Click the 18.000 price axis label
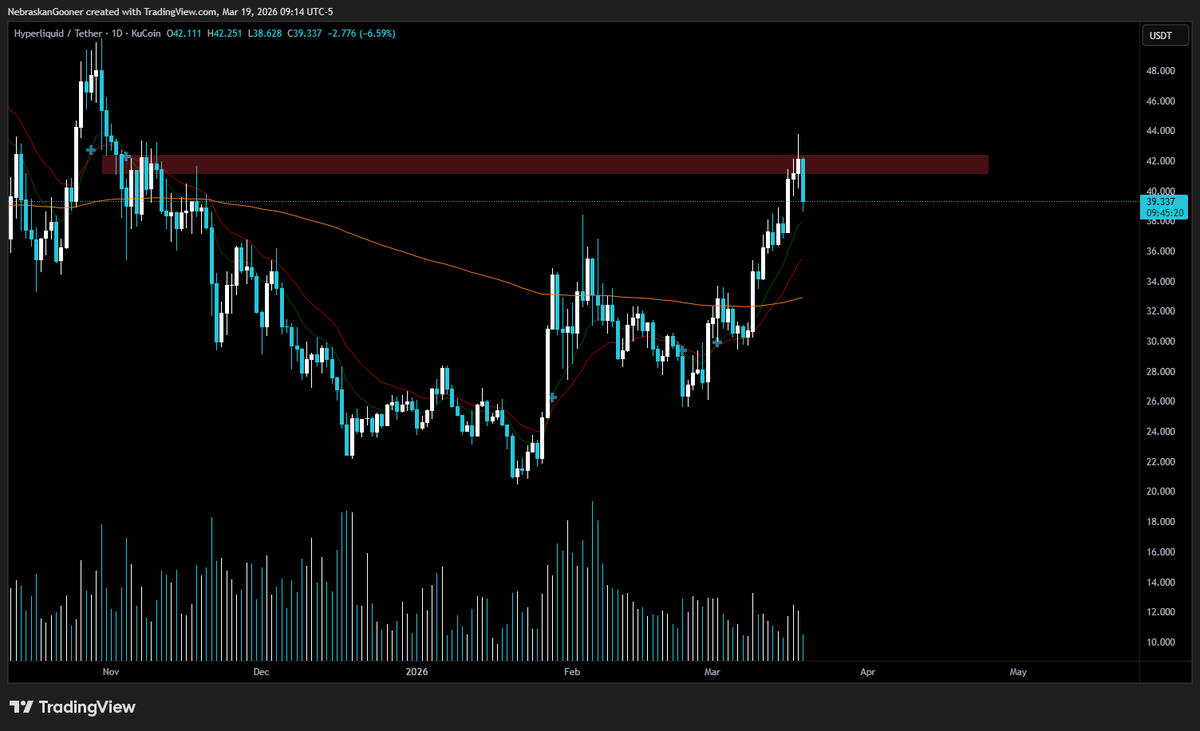This screenshot has width=1200, height=731. 1161,521
